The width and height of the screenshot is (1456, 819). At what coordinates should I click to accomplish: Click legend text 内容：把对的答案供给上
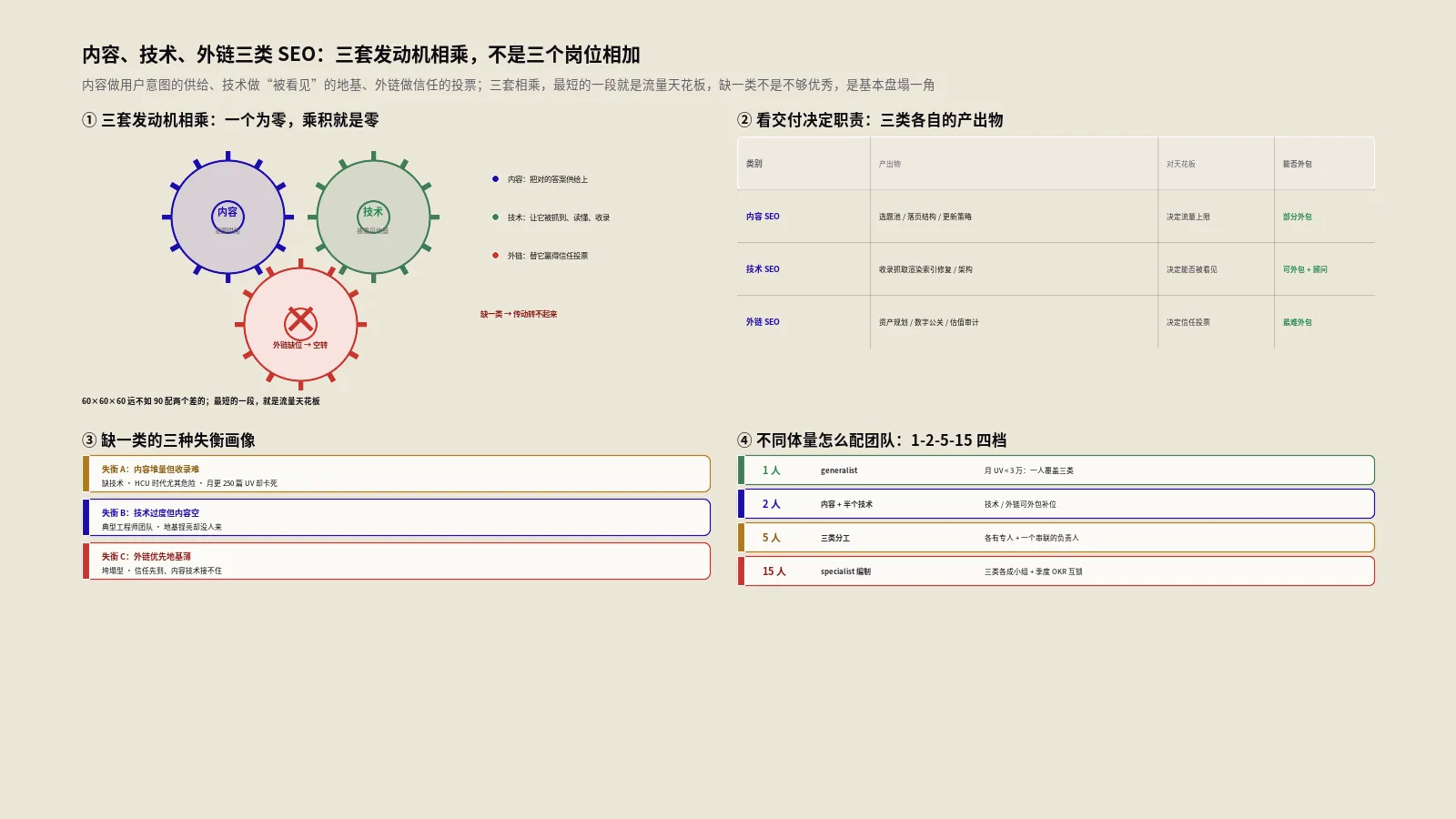548,179
